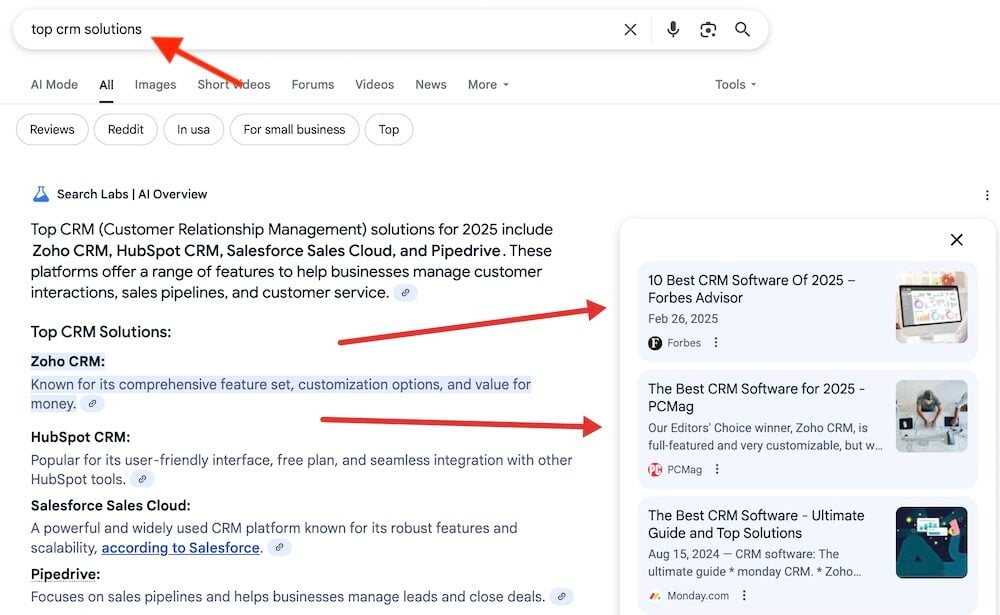Click the 'Feb 26, 2025' date text

(x=683, y=319)
